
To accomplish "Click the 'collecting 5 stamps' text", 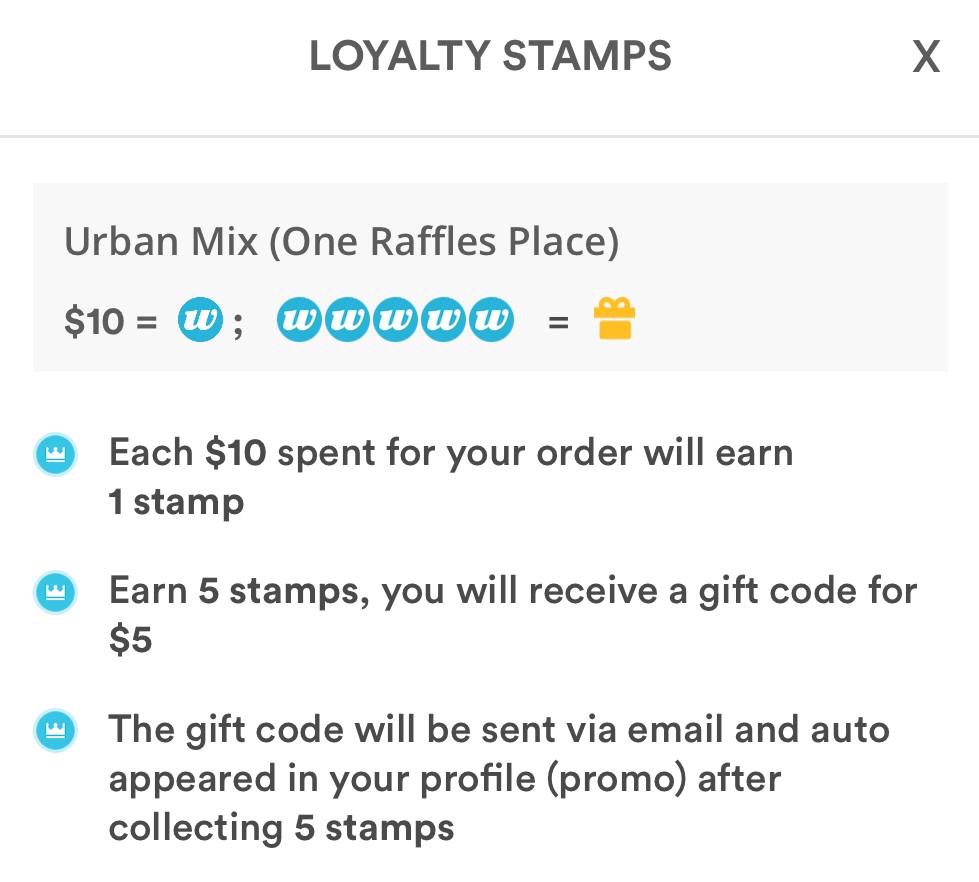I will pos(281,827).
